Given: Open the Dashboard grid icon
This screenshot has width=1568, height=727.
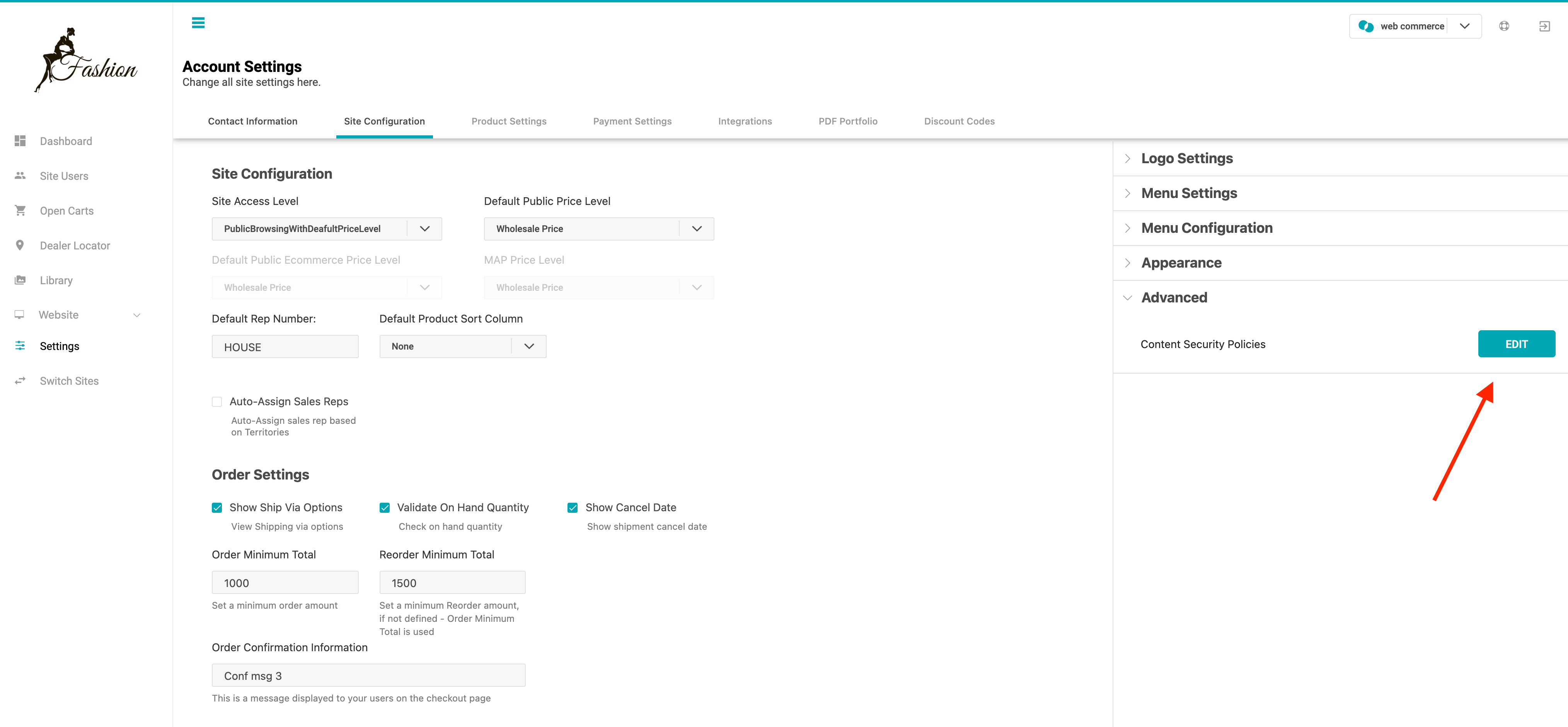Looking at the screenshot, I should [20, 141].
